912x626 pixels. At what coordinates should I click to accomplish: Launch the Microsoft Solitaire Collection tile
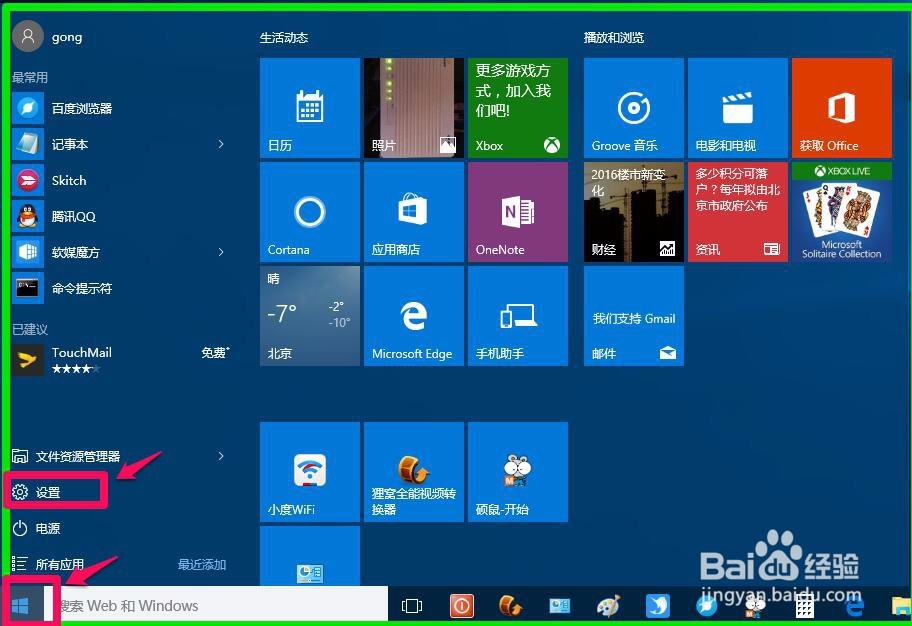pyautogui.click(x=842, y=212)
